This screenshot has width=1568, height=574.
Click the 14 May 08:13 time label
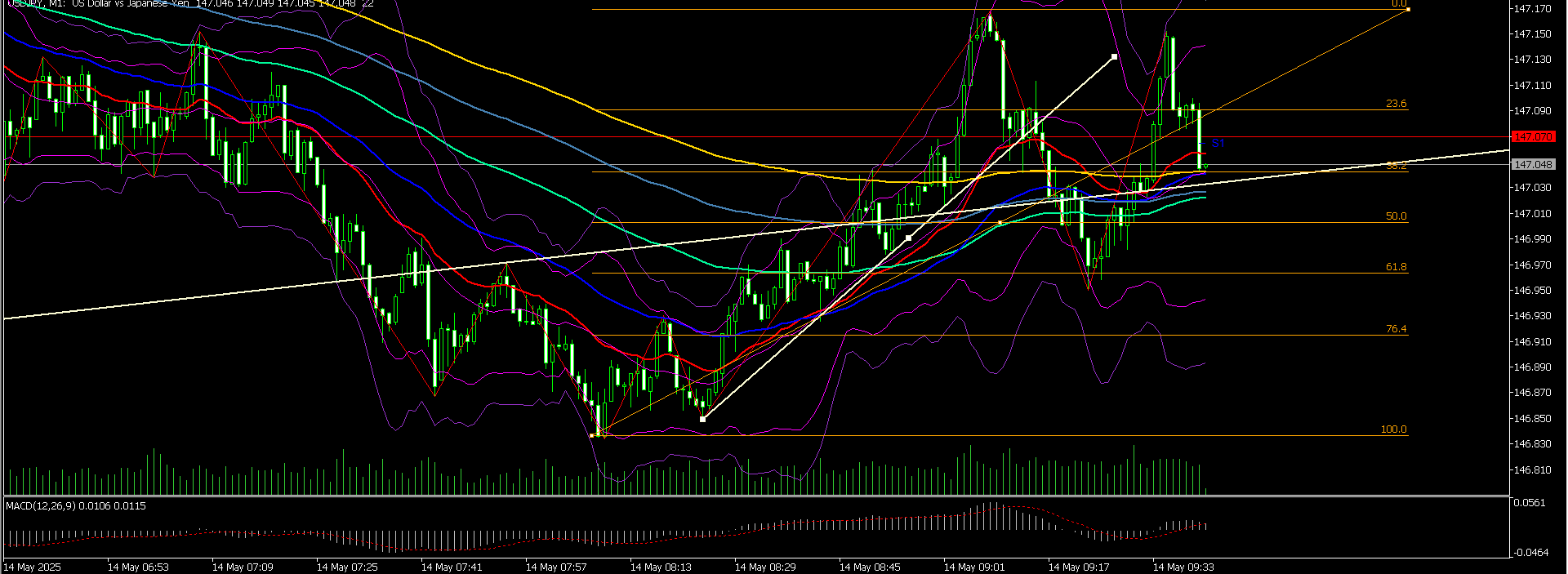(x=660, y=567)
